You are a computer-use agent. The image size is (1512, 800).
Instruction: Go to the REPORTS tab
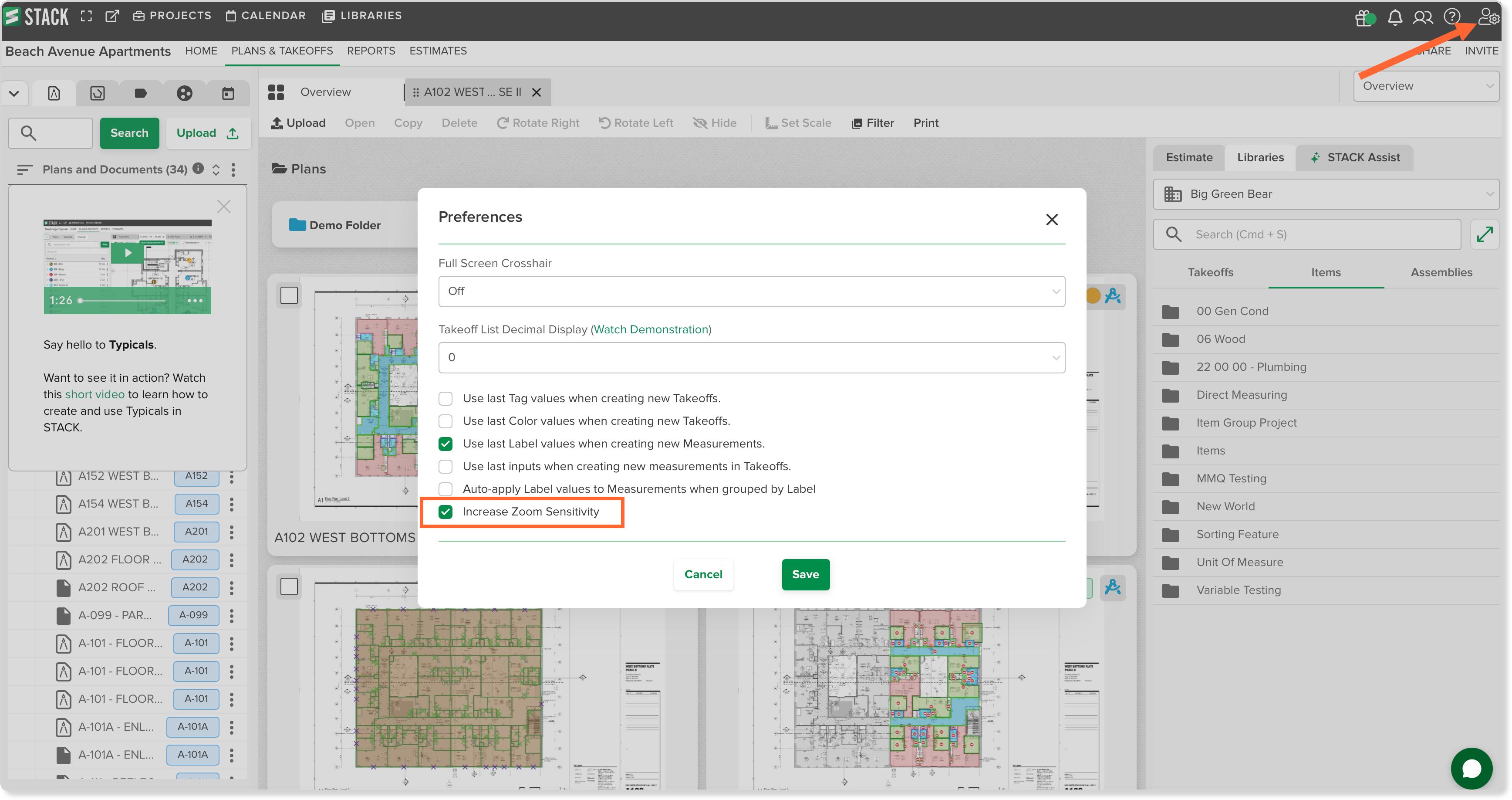(x=371, y=51)
